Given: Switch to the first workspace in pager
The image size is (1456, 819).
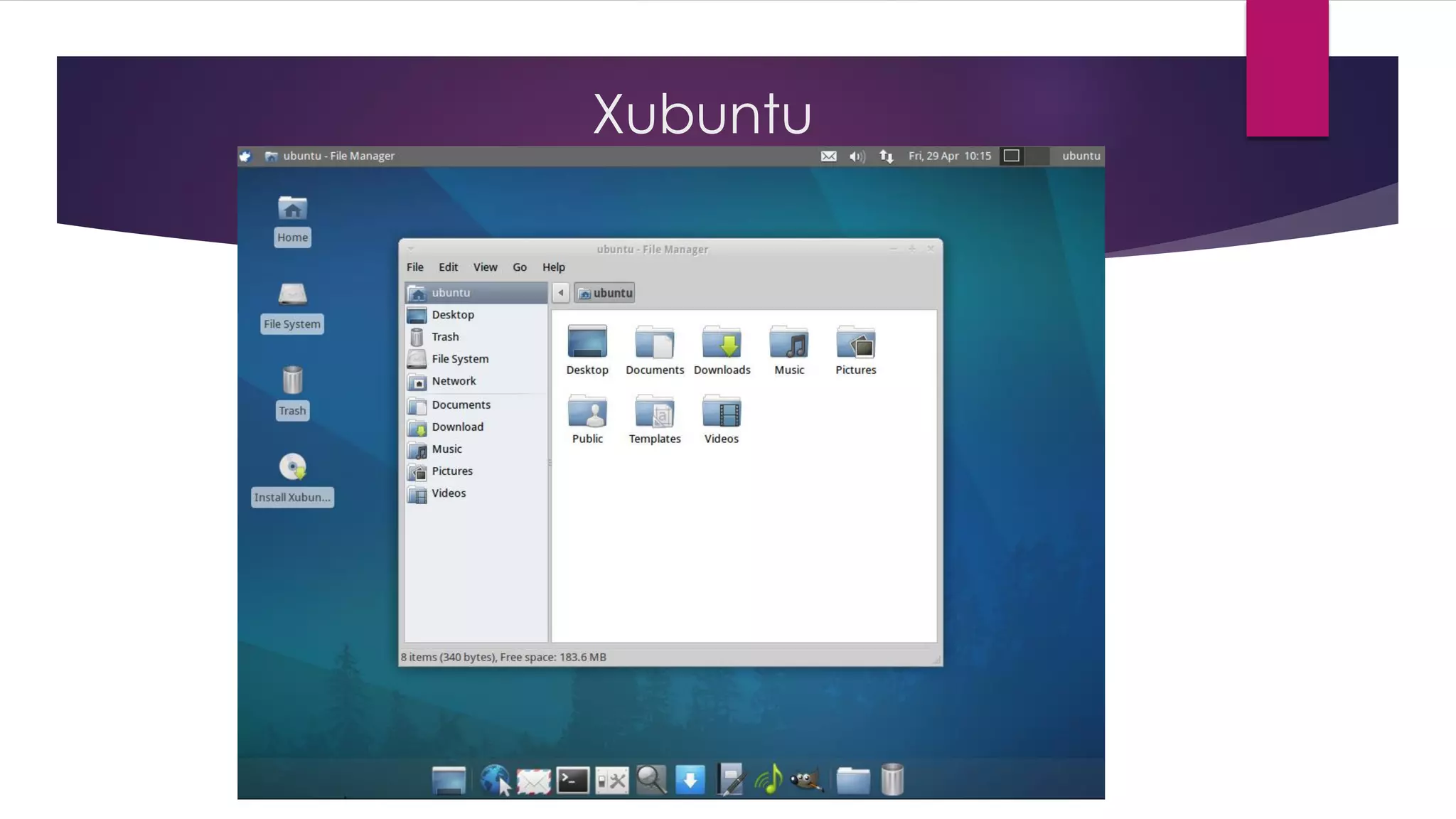Looking at the screenshot, I should tap(1012, 156).
